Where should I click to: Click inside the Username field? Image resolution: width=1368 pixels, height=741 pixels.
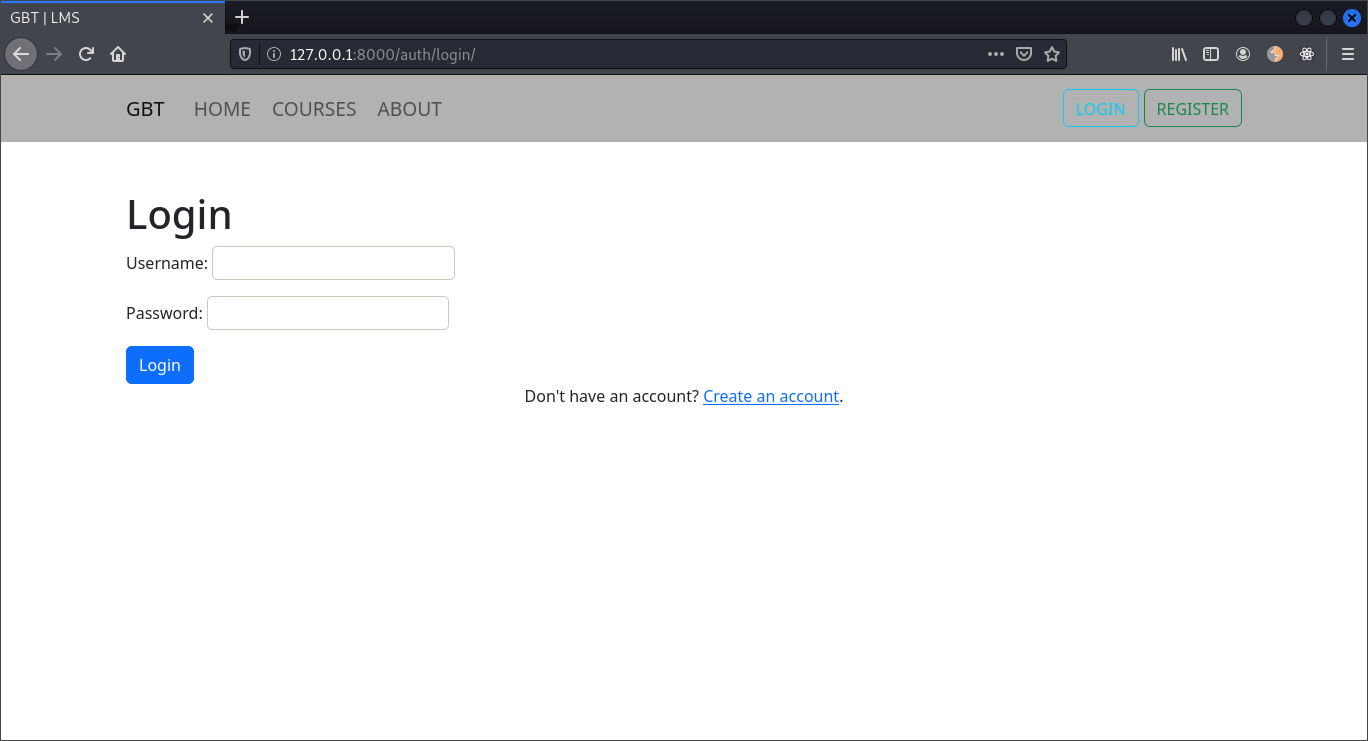pos(333,263)
